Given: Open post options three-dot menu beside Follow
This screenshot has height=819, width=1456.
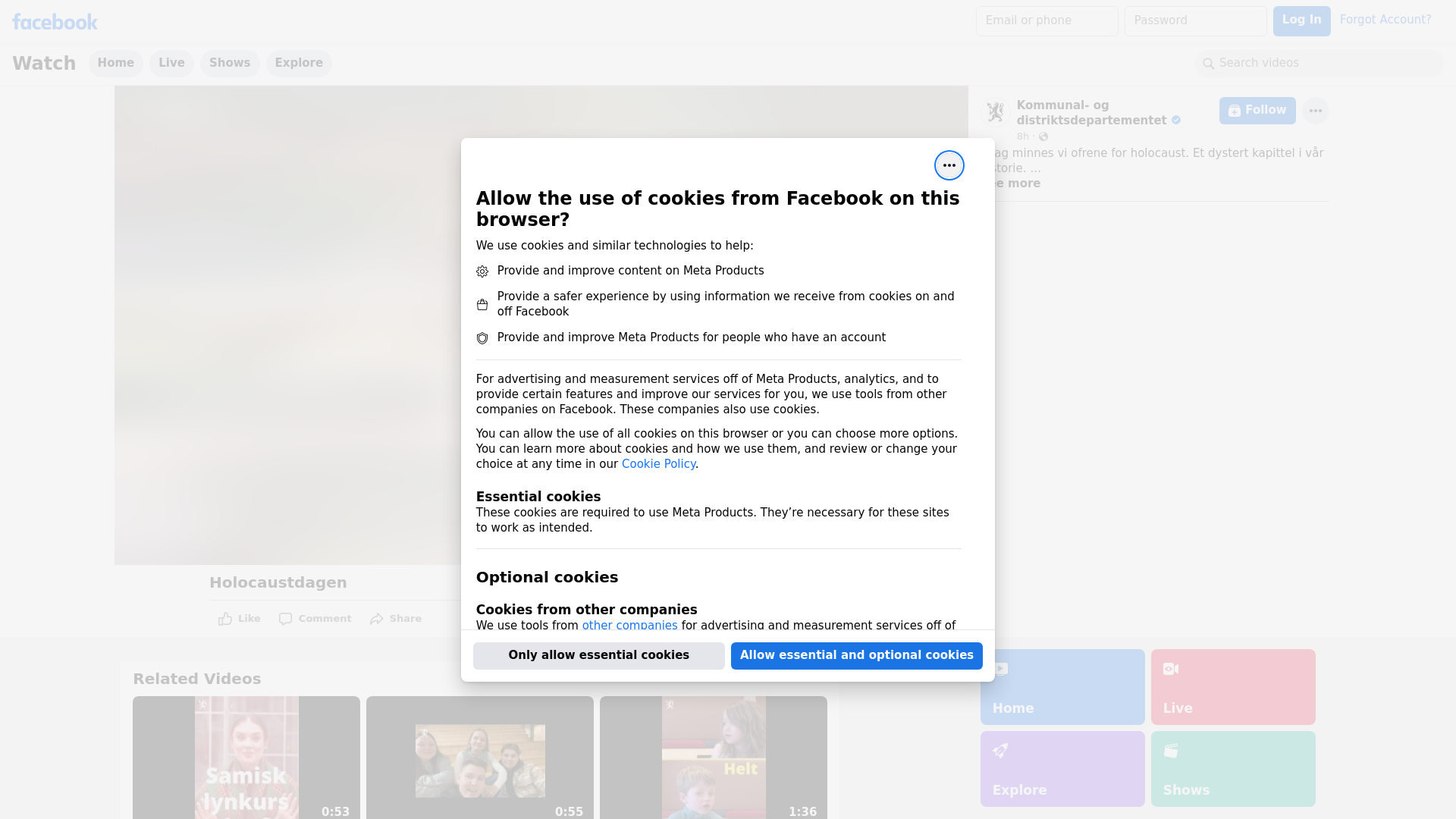Looking at the screenshot, I should point(1316,111).
